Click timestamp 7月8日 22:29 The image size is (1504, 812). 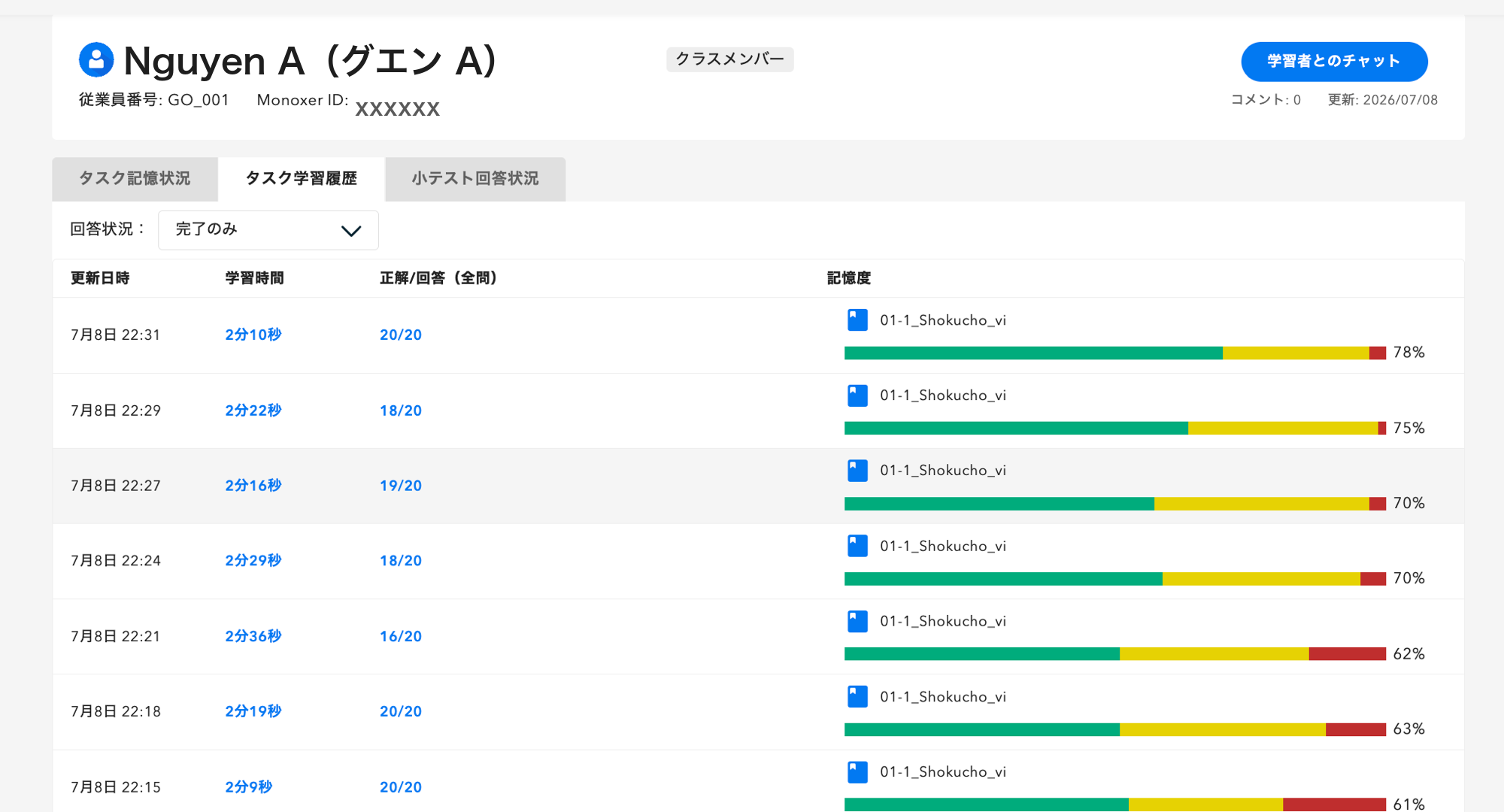pyautogui.click(x=116, y=411)
